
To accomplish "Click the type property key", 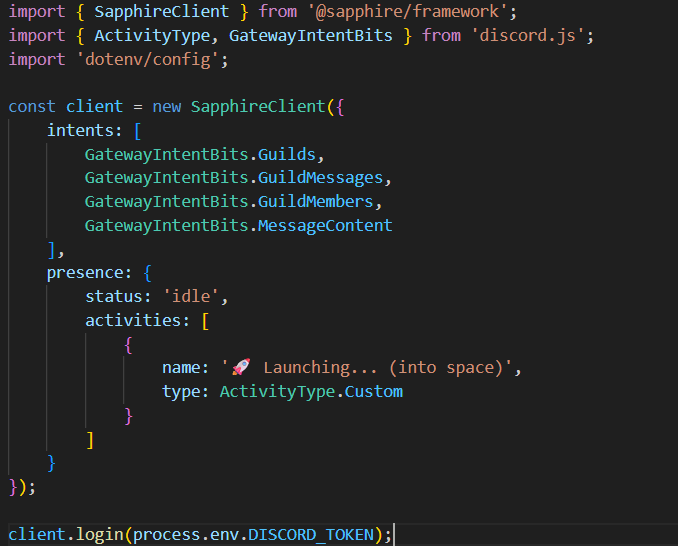I will tap(181, 392).
